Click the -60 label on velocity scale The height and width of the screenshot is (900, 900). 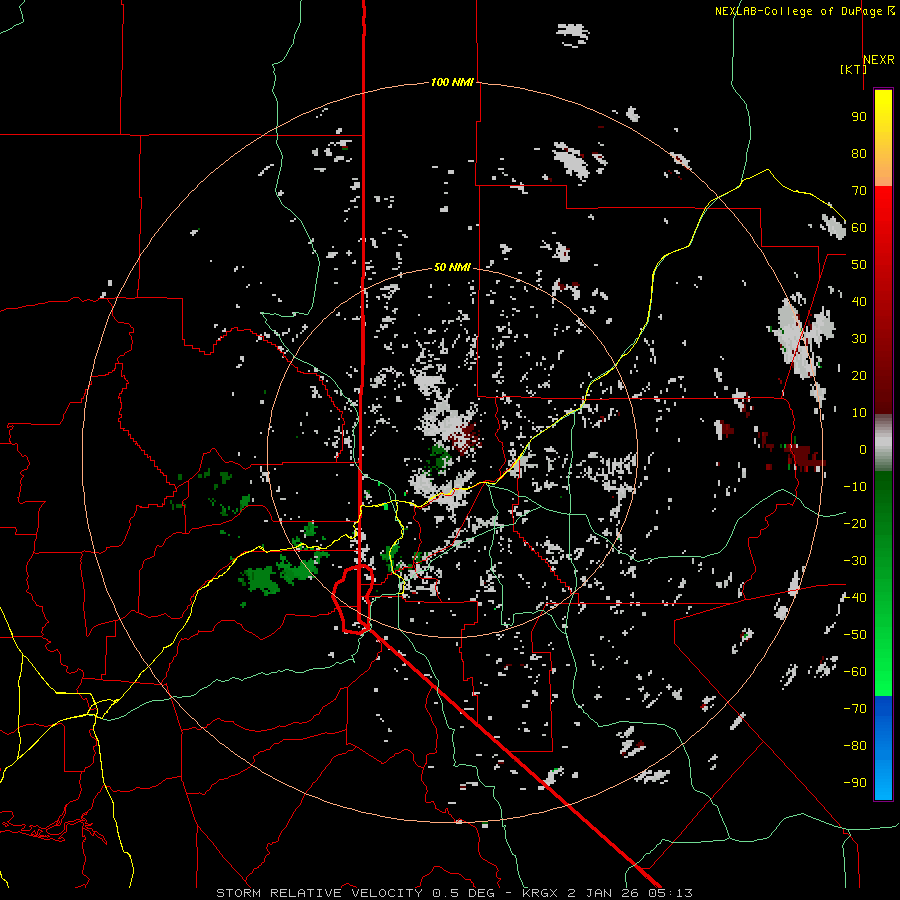pos(855,672)
